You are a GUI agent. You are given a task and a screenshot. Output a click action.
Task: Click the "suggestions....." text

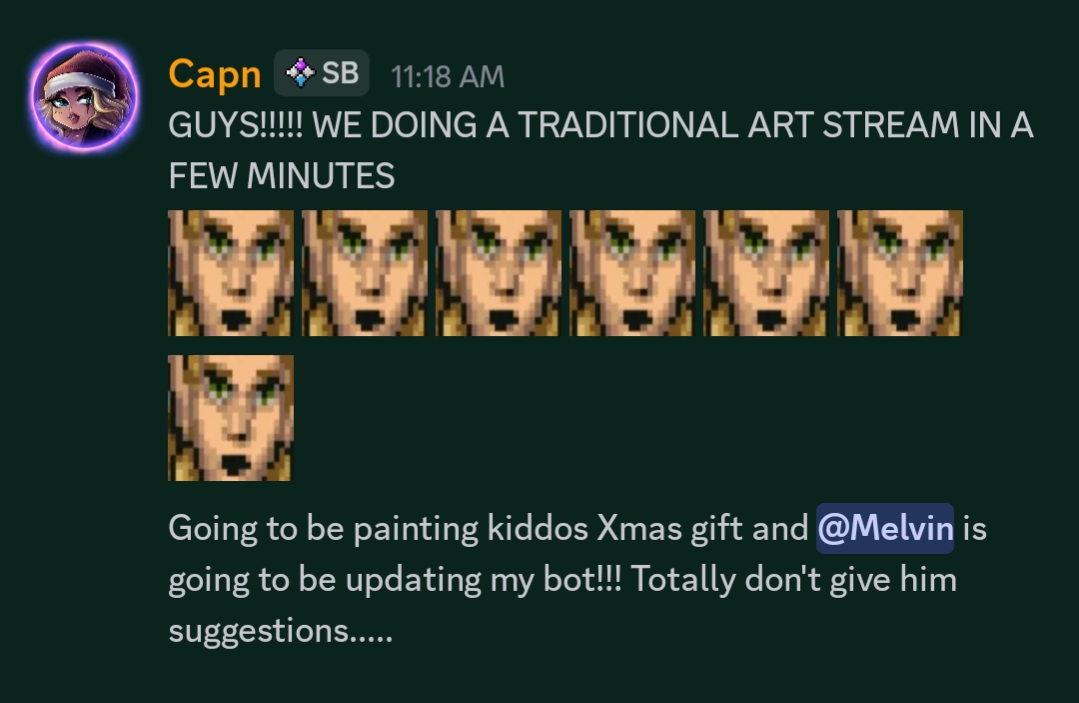pos(280,632)
